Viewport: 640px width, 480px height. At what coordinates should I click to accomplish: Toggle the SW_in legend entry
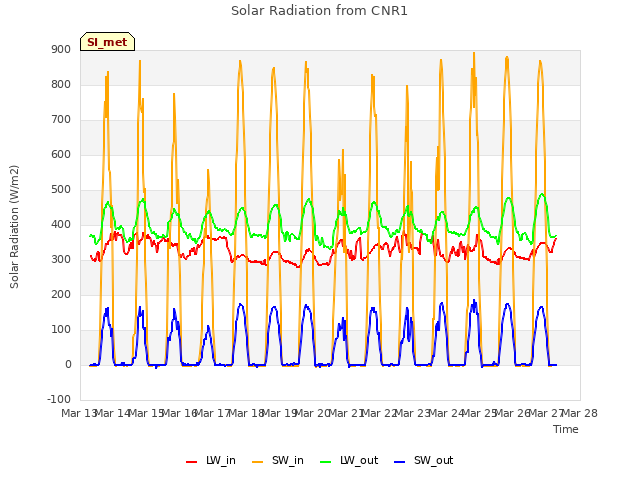tap(278, 460)
